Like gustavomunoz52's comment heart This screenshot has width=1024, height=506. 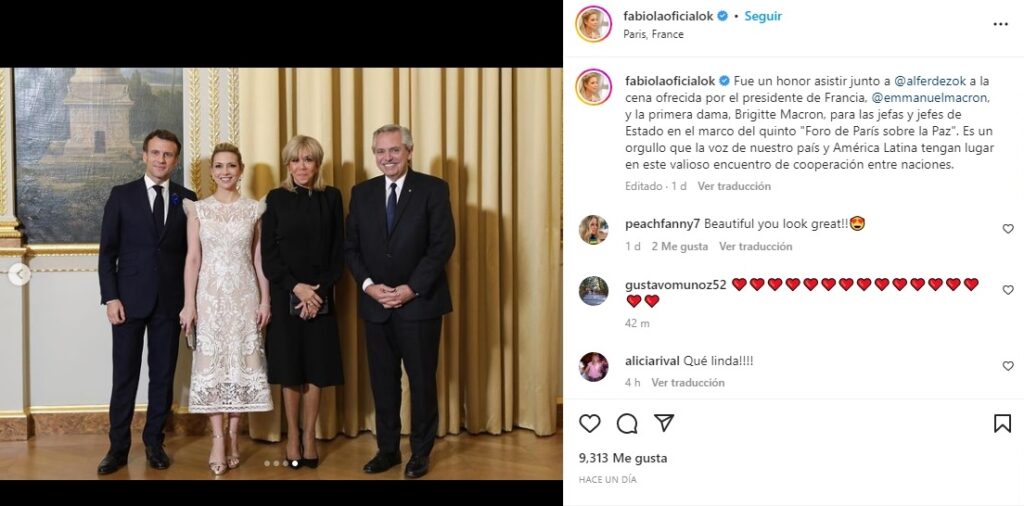tap(1008, 289)
